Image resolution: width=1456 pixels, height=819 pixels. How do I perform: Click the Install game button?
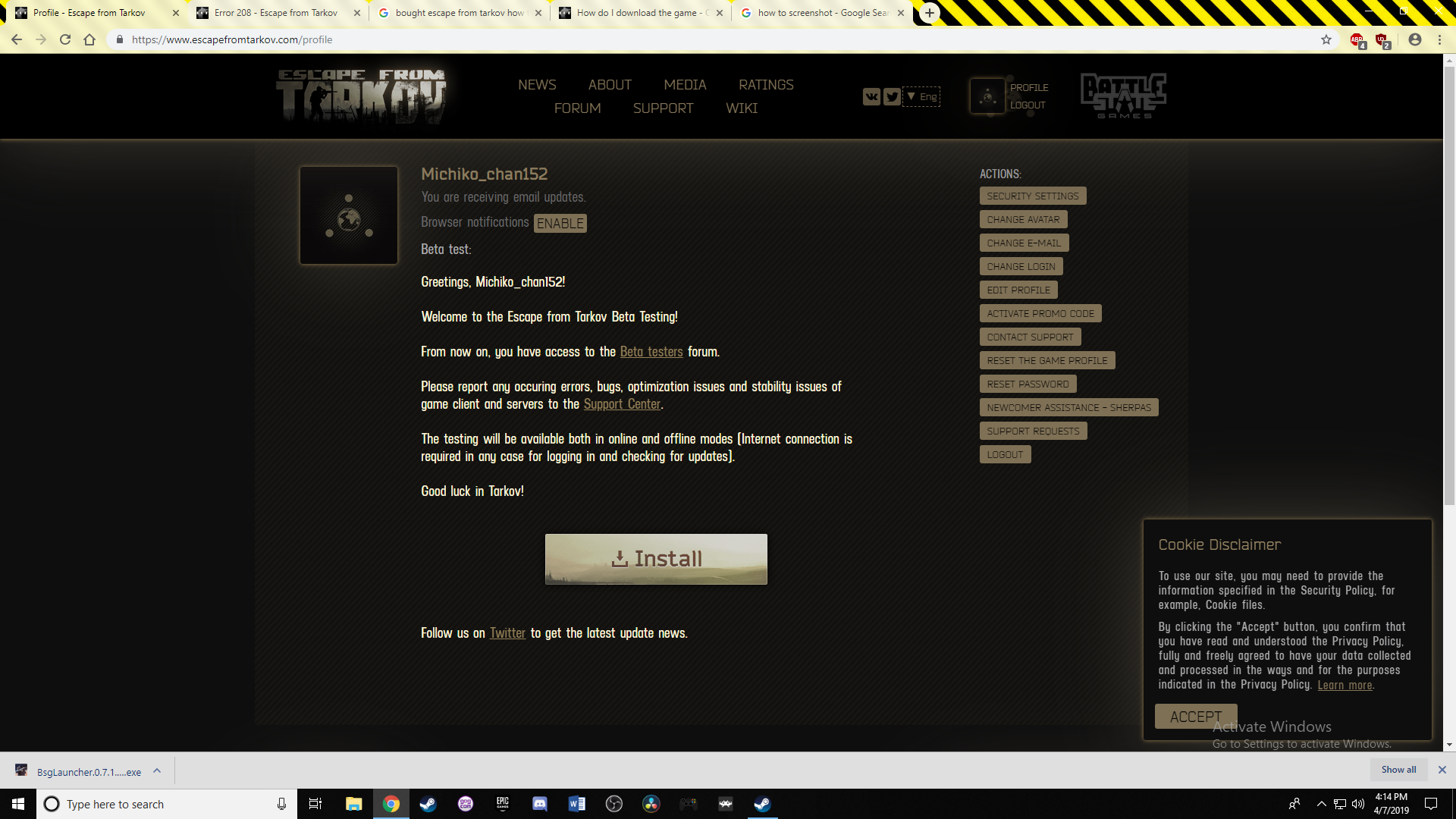[656, 559]
